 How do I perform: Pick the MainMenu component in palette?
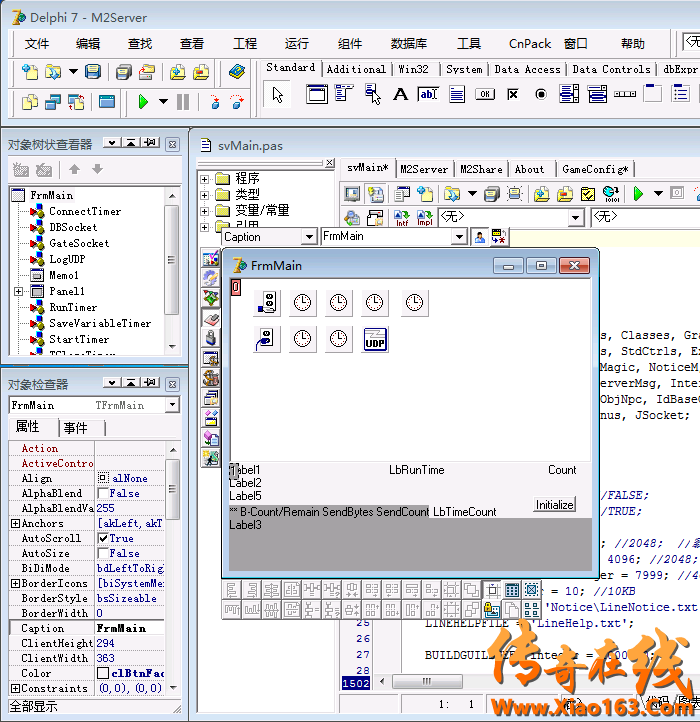click(344, 93)
